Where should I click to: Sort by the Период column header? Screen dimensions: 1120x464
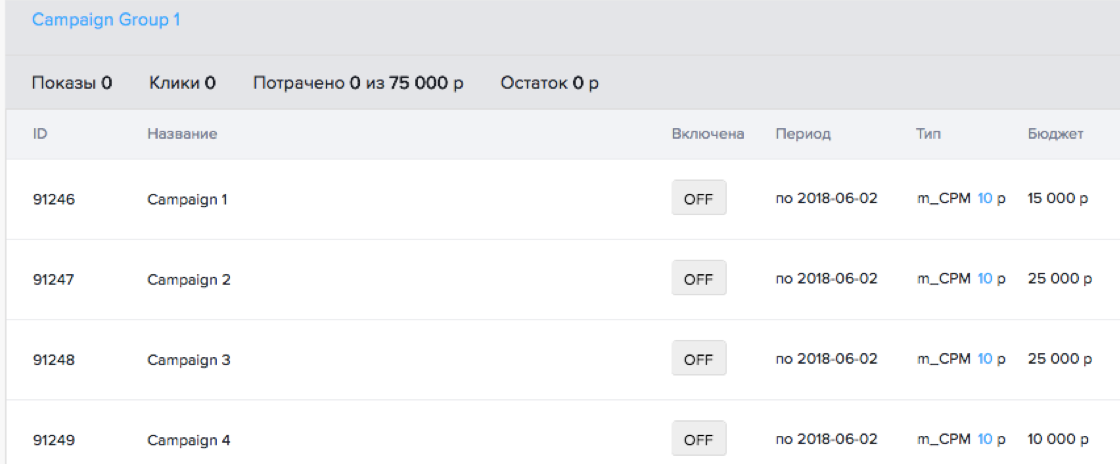pyautogui.click(x=802, y=134)
